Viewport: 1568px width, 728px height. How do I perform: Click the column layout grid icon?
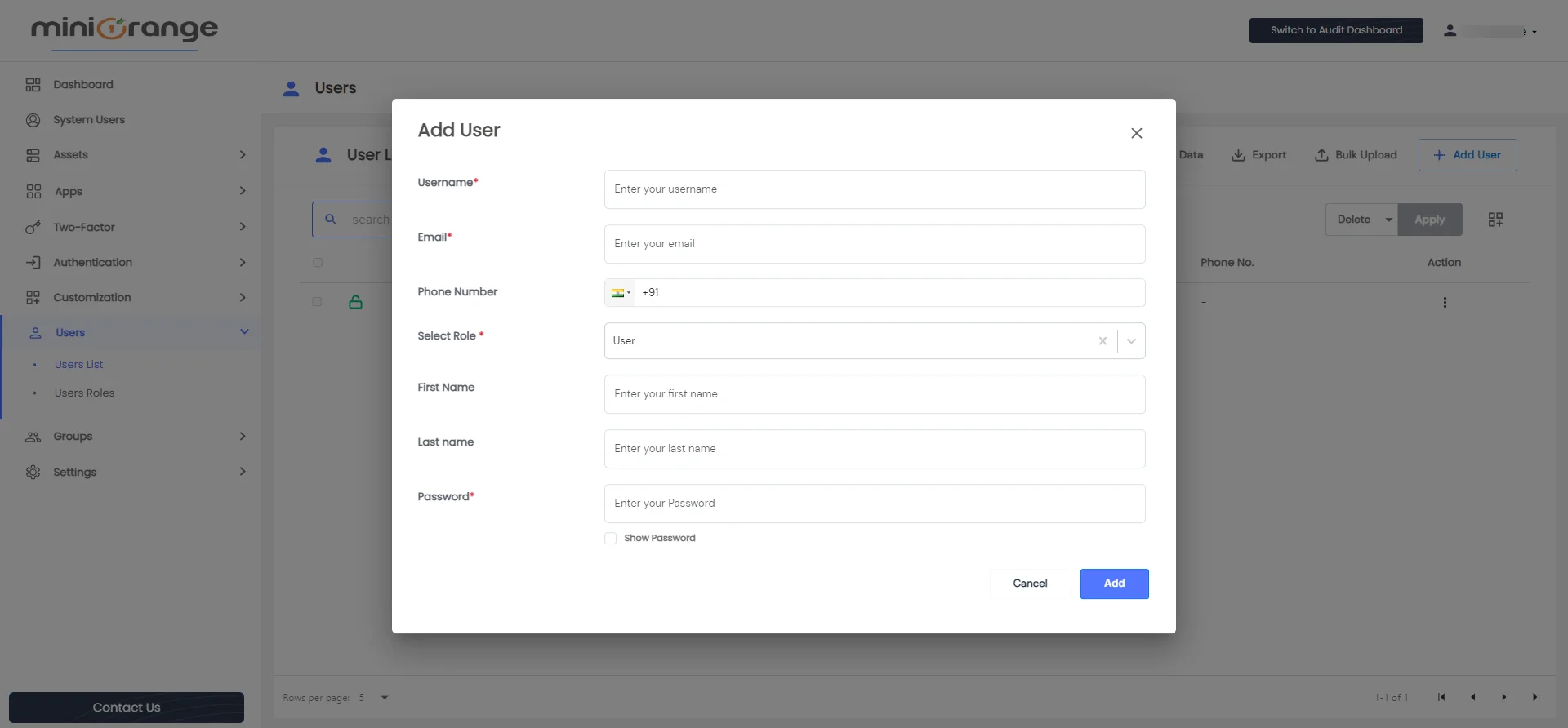[1495, 220]
